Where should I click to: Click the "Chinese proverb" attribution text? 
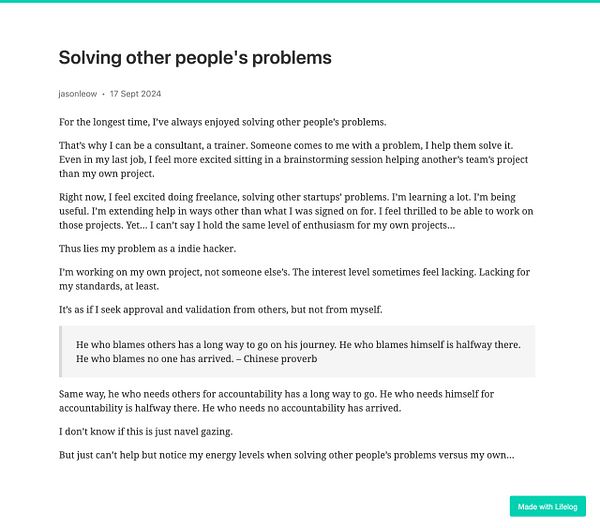click(280, 359)
